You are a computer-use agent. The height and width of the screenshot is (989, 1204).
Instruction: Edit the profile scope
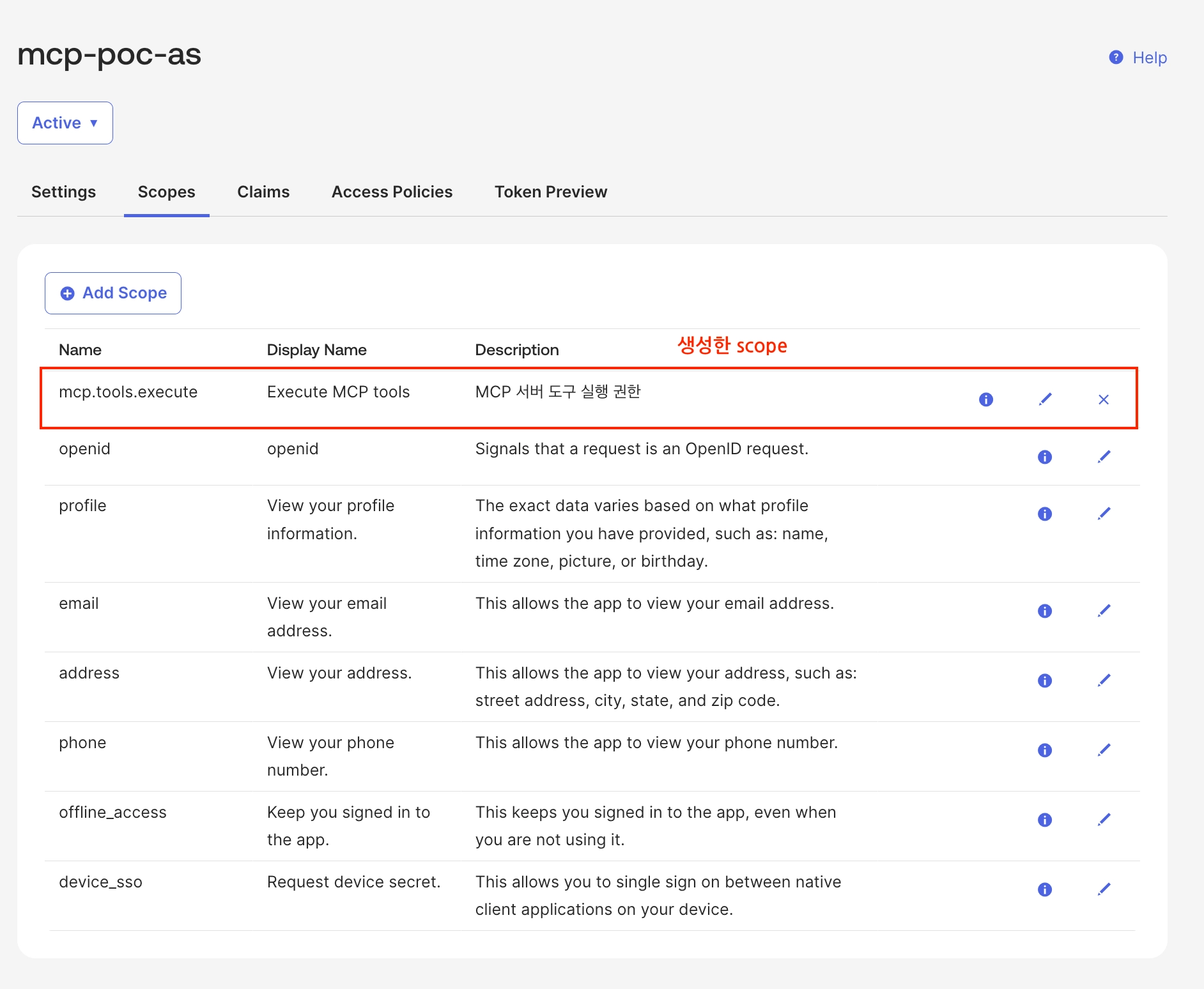click(1104, 514)
